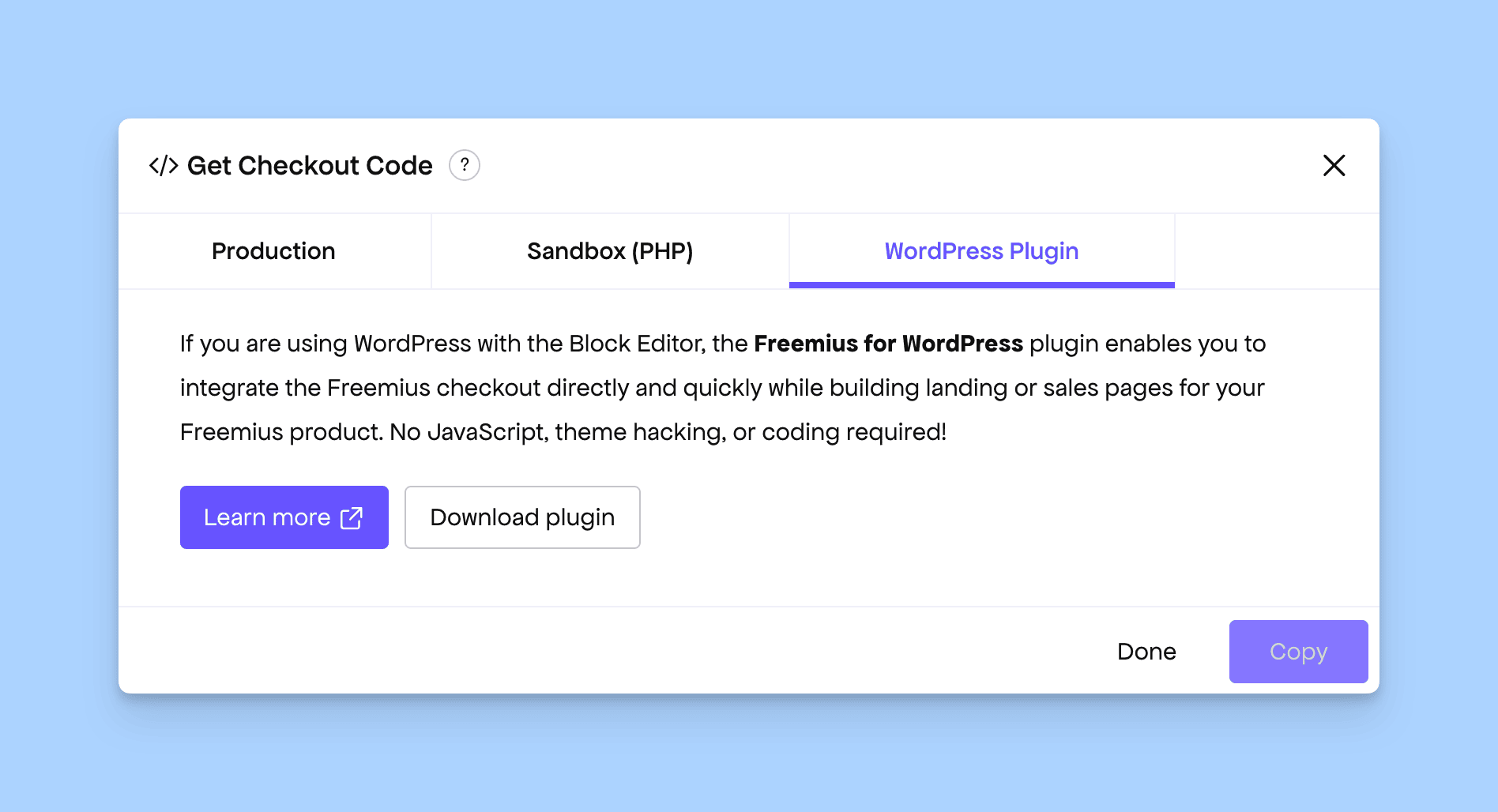1498x812 pixels.
Task: Open the Sandbox (PHP) tab
Action: (x=609, y=251)
